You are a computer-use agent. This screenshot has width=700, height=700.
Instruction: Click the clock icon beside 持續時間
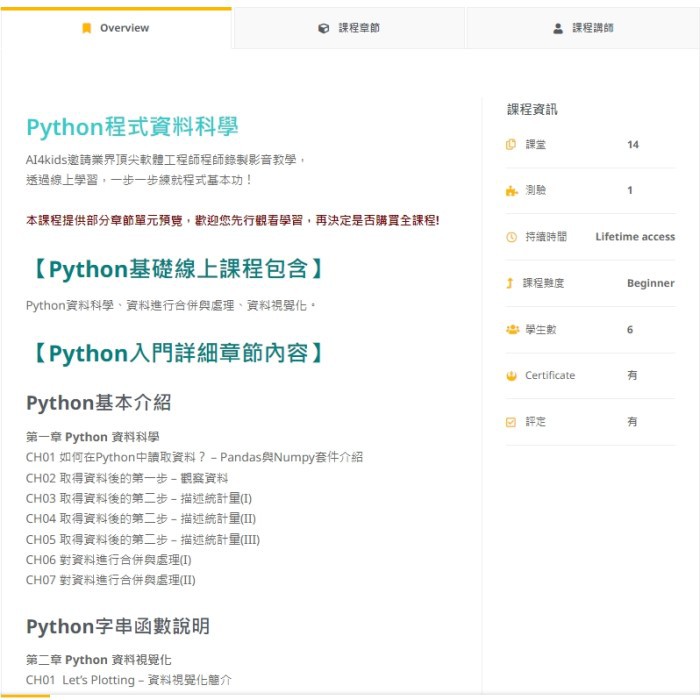(x=511, y=237)
